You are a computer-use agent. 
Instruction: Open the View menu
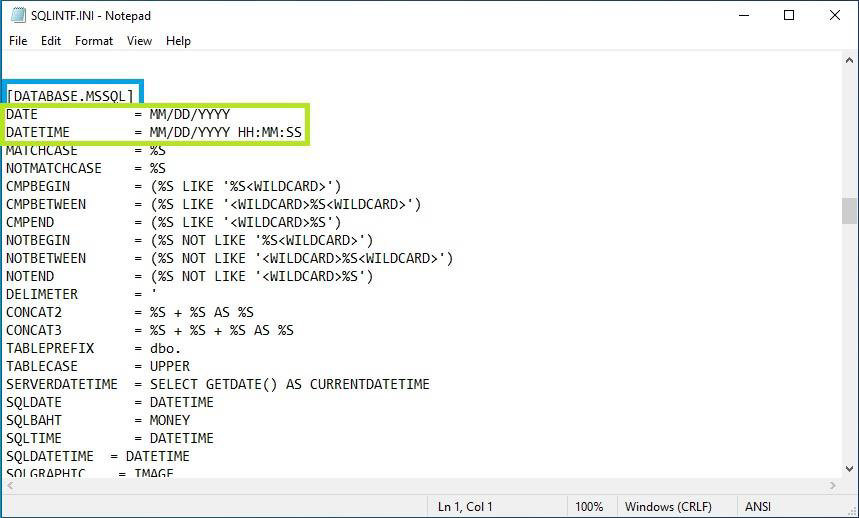[x=139, y=41]
